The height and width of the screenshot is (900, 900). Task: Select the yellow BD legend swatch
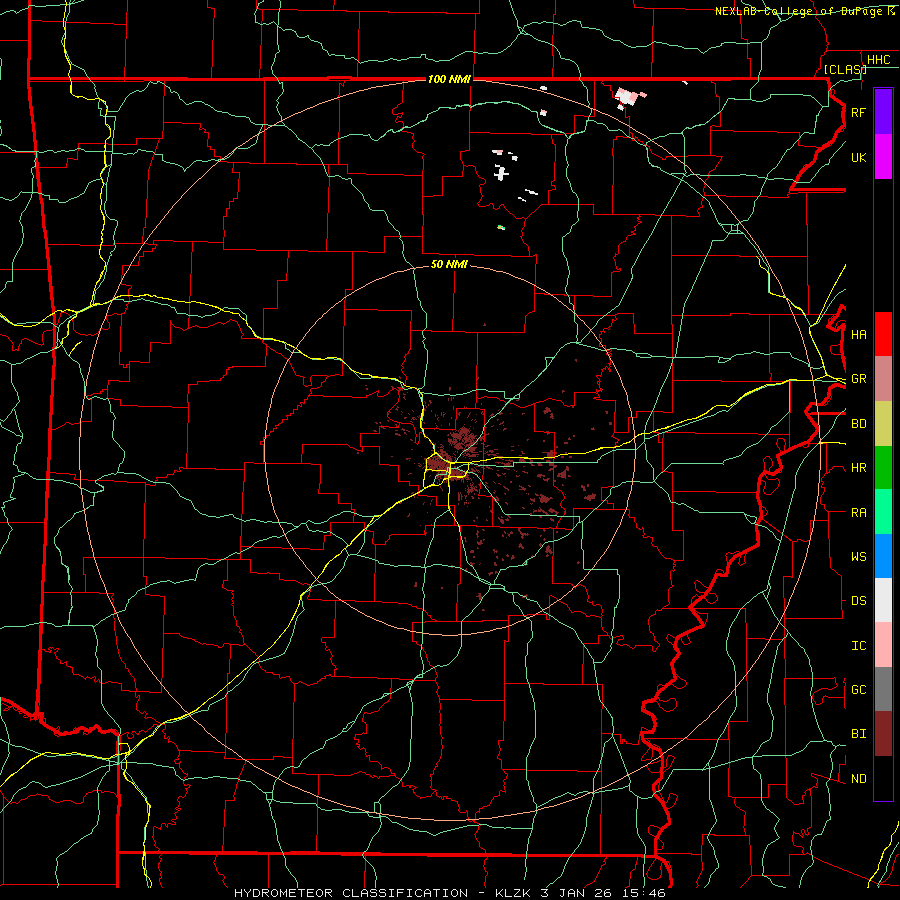point(883,424)
